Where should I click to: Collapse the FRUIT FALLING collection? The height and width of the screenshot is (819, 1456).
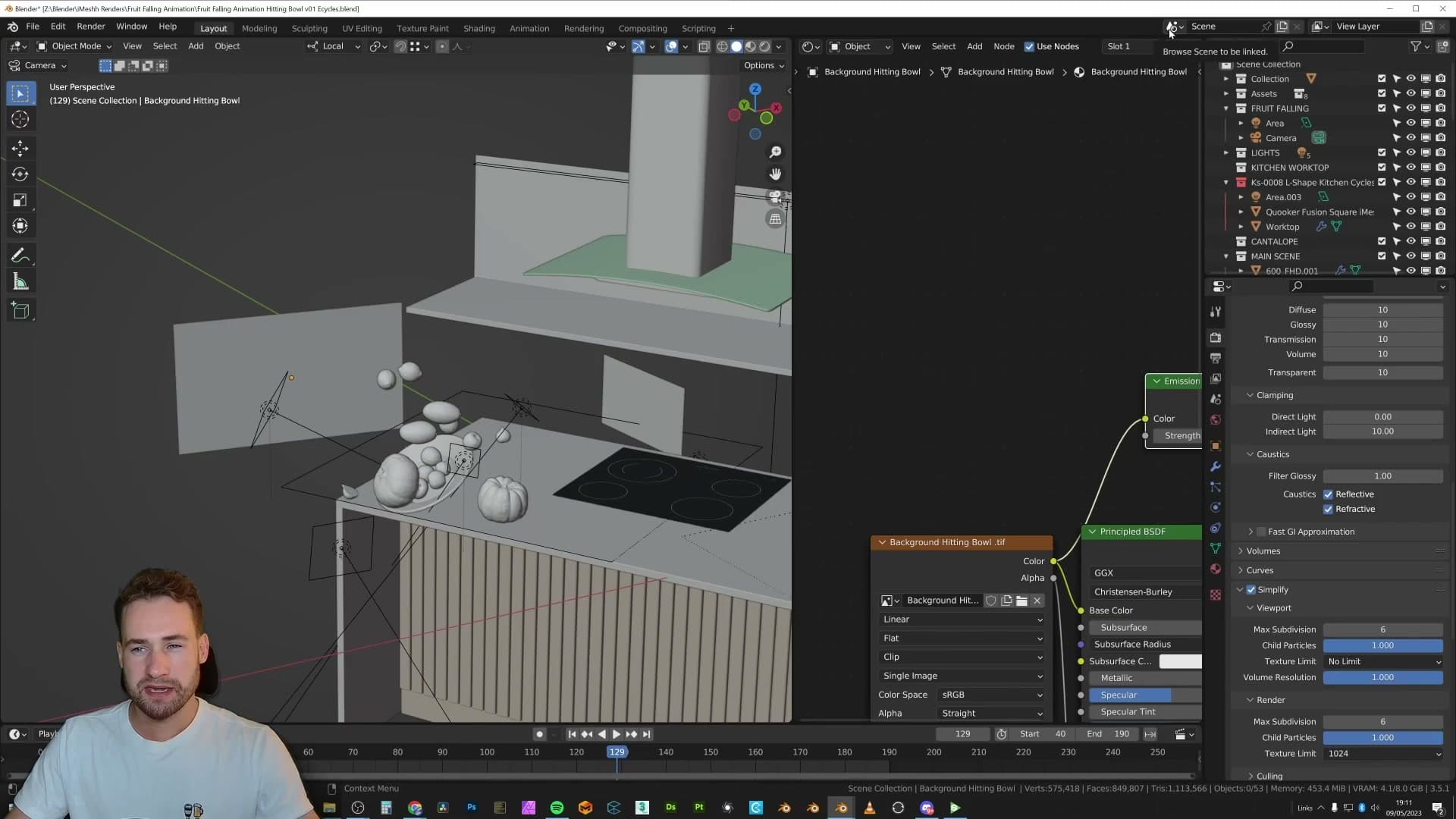1226,108
